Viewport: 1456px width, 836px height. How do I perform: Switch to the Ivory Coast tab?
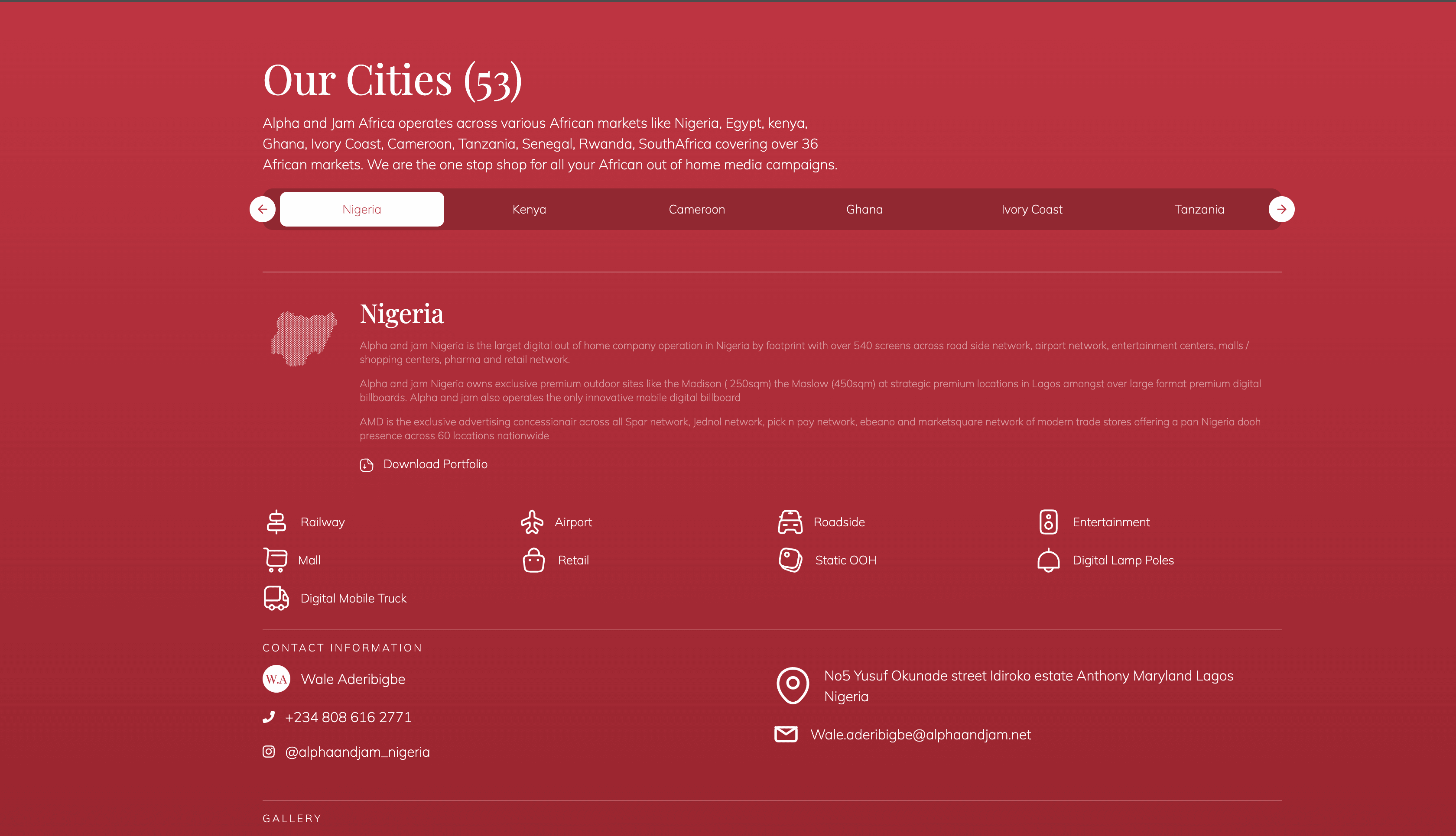tap(1032, 210)
